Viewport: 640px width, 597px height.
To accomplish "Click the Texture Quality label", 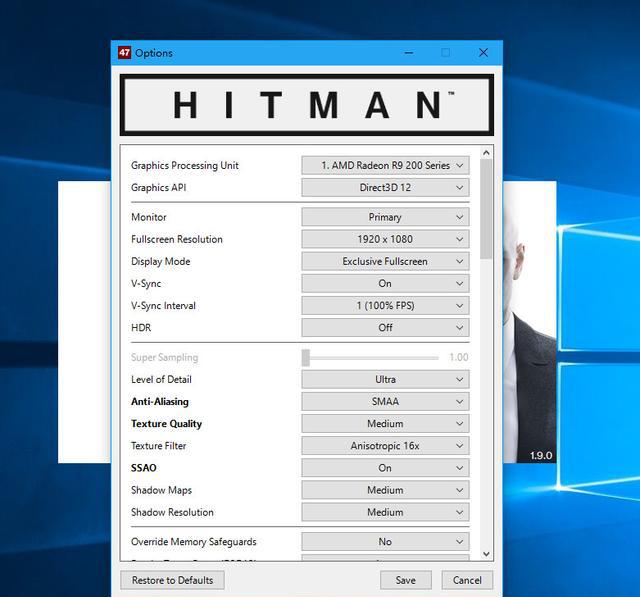I will click(166, 424).
